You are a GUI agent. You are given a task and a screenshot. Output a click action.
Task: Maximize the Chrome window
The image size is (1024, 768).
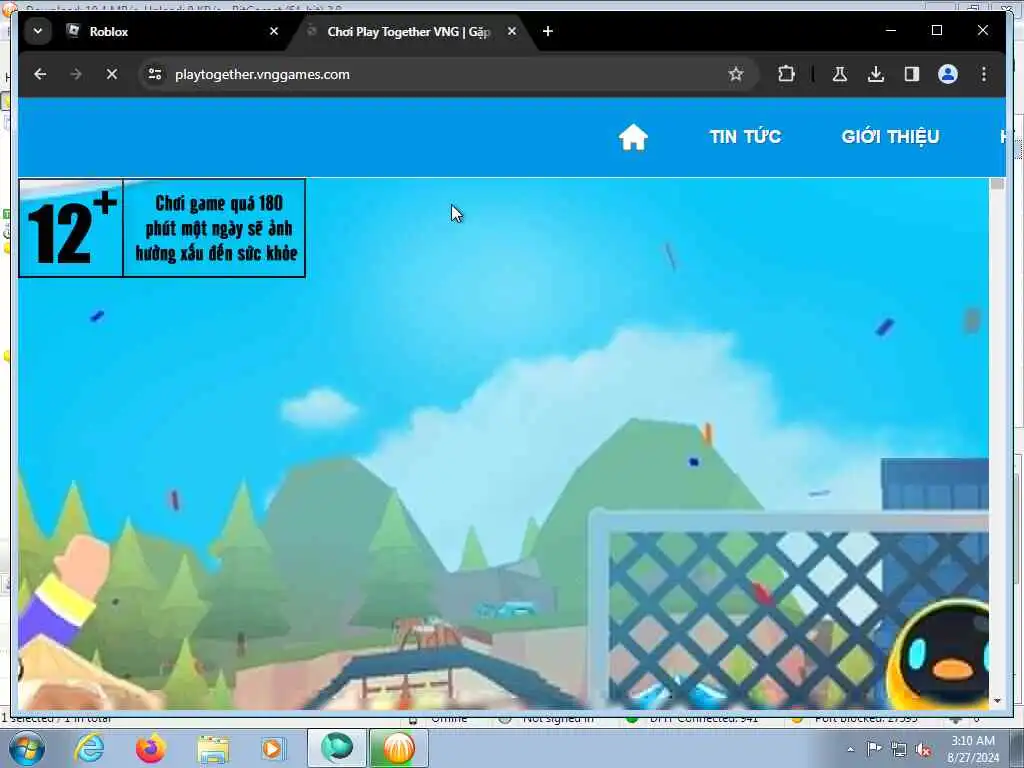pos(936,31)
